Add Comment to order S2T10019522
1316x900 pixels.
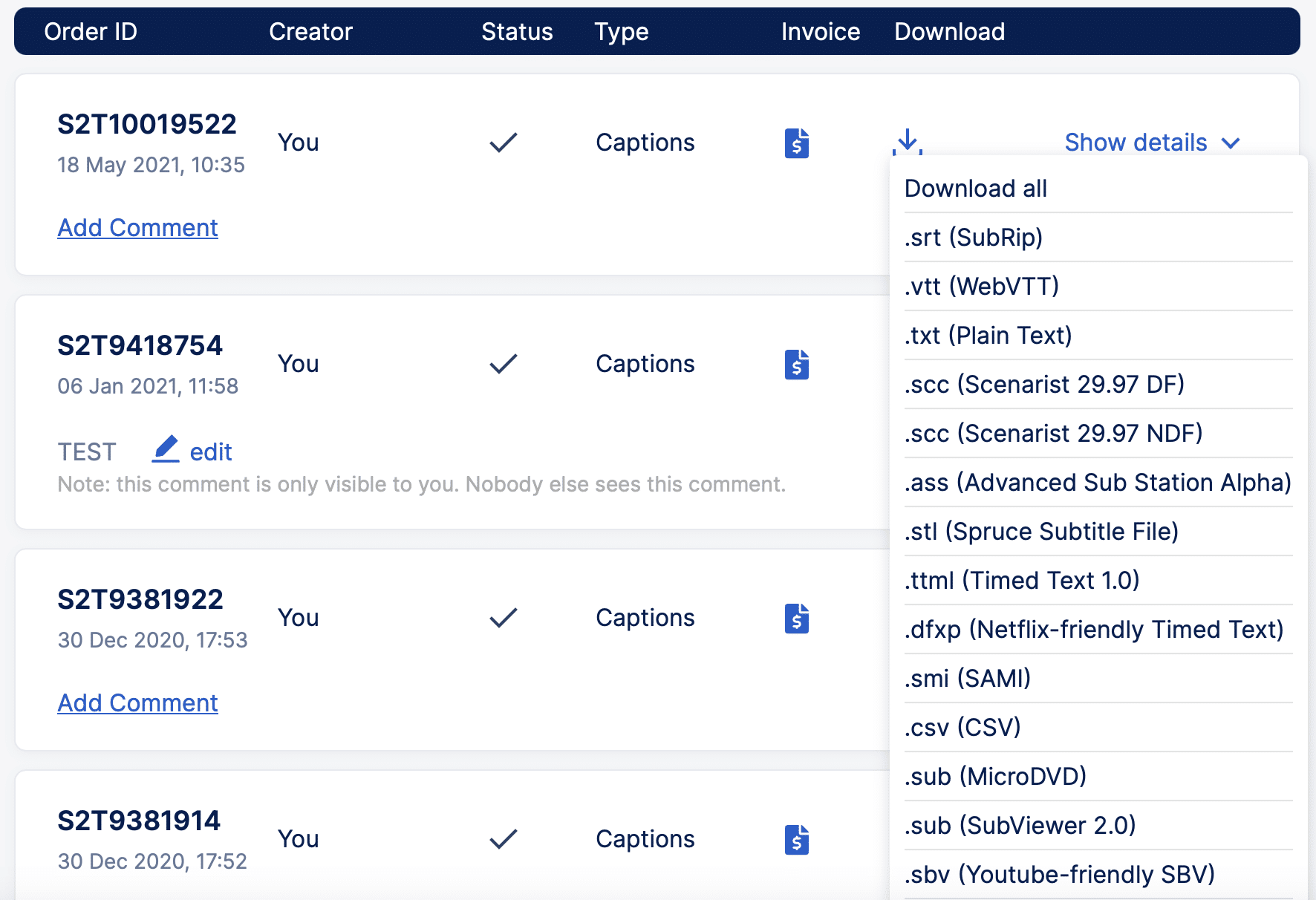[137, 227]
